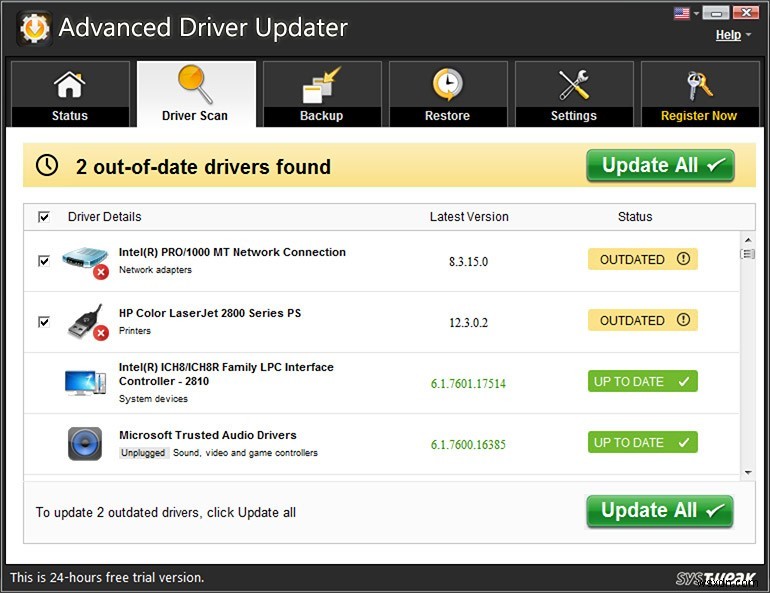The image size is (770, 593).
Task: Click the Driver Details column header
Action: click(x=105, y=216)
